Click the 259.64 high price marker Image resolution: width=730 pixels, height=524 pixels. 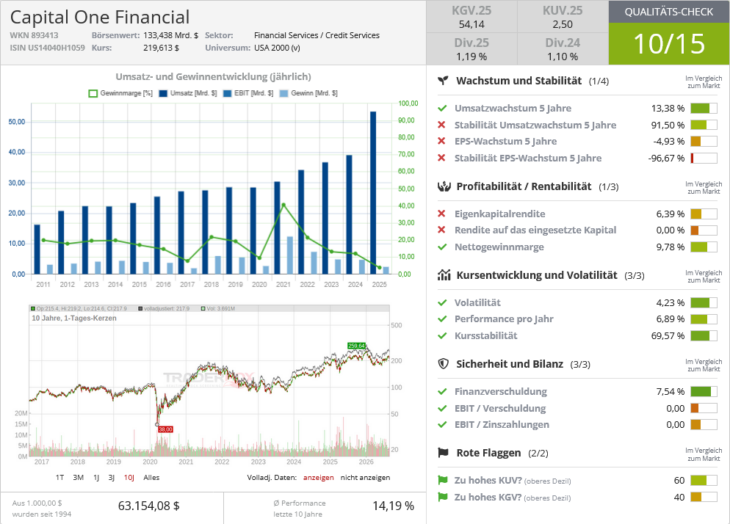point(357,346)
